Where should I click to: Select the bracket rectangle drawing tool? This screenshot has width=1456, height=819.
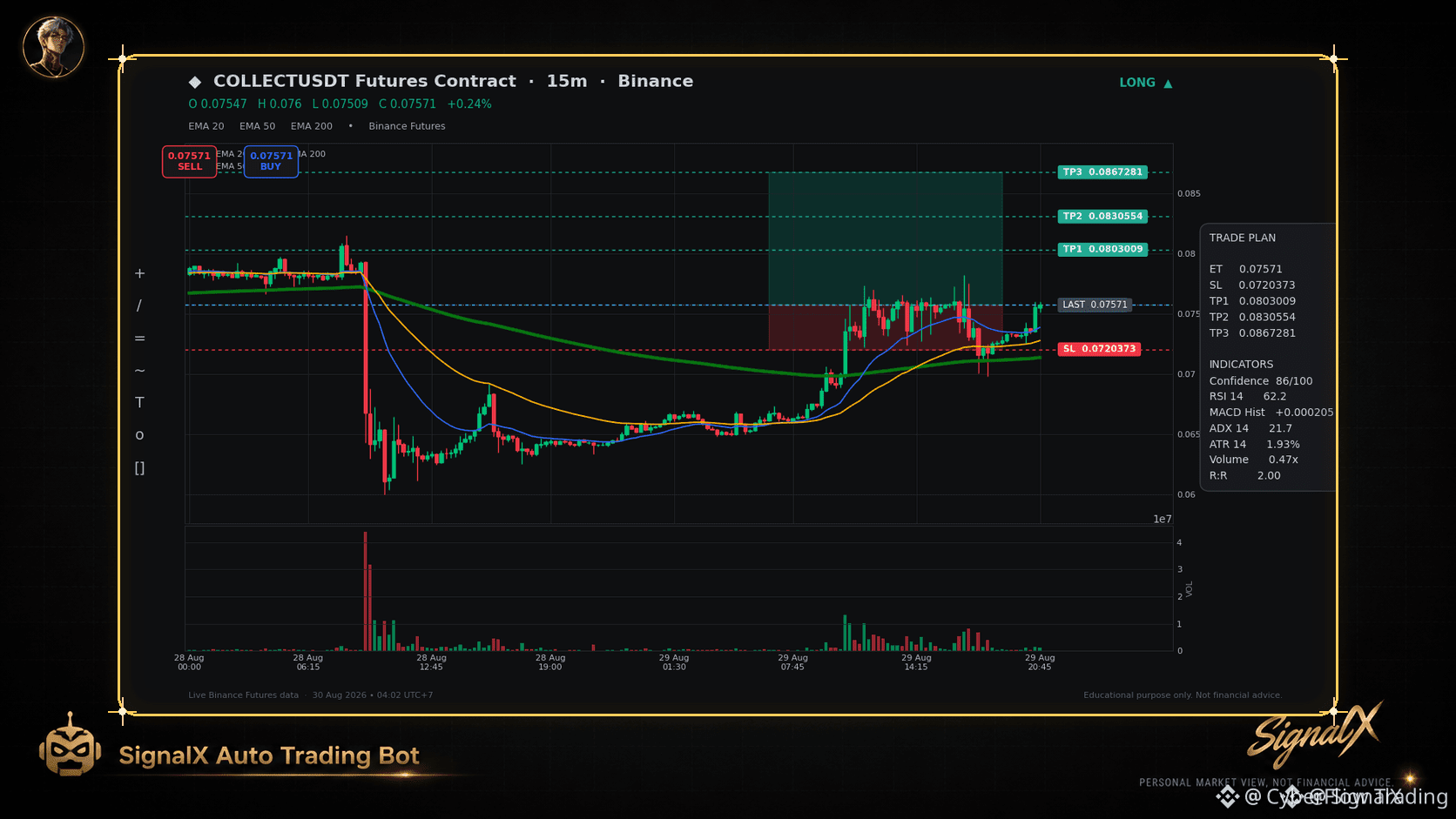[139, 468]
